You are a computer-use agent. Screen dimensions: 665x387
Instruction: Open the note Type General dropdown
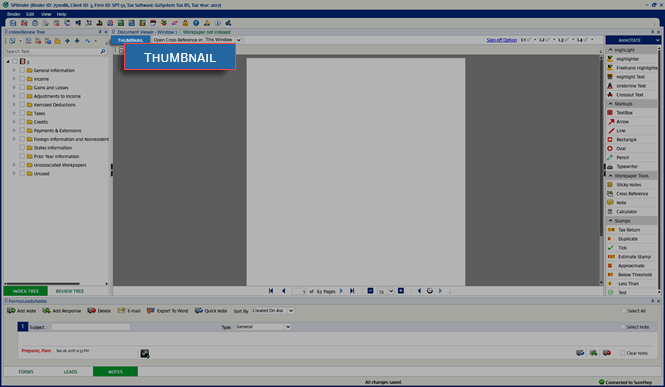pyautogui.click(x=288, y=327)
